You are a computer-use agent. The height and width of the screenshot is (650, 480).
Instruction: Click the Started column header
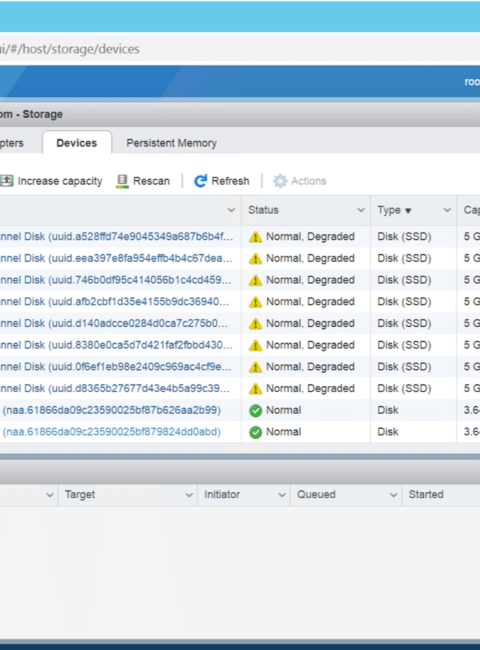click(426, 495)
